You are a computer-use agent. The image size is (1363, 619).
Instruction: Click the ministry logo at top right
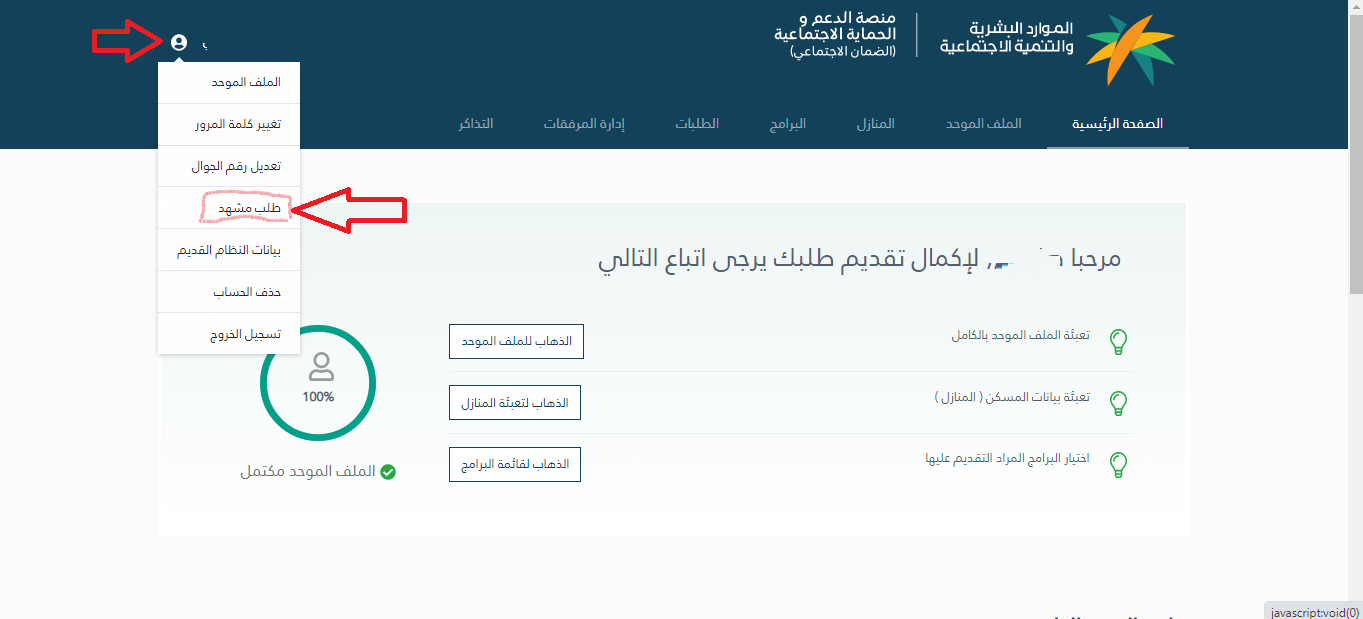[1130, 50]
